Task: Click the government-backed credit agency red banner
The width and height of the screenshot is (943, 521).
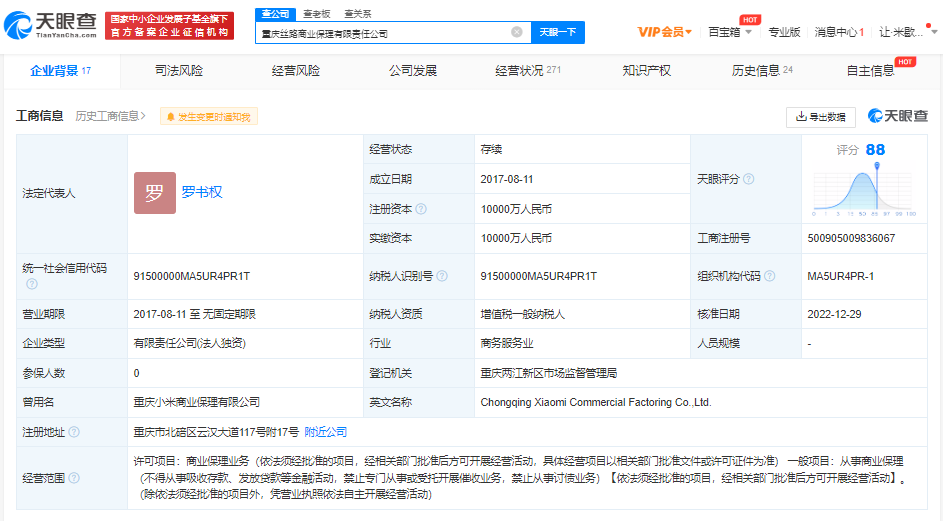Action: pyautogui.click(x=170, y=26)
